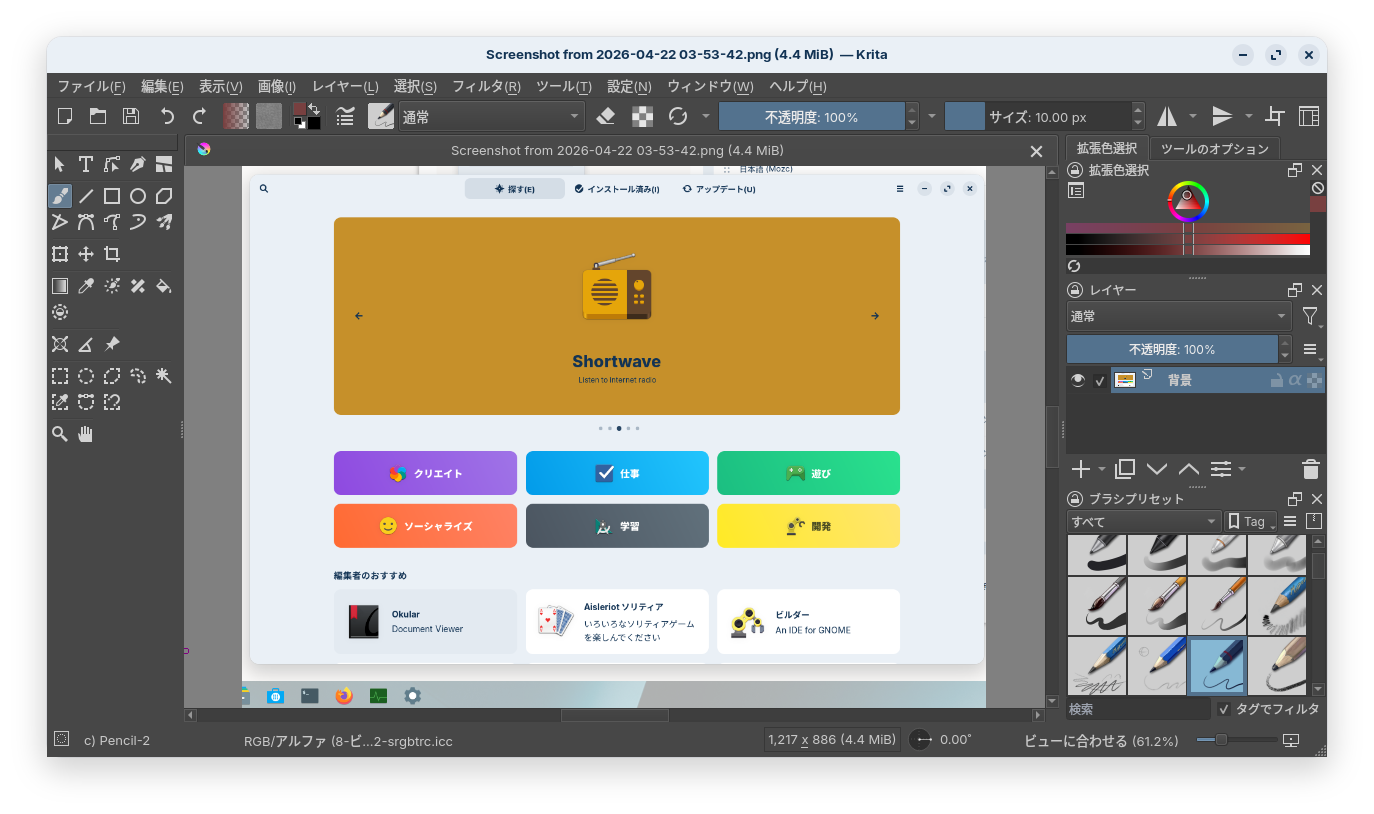Image resolution: width=1374 pixels, height=814 pixels.
Task: Toggle eraser mode in the toolbar
Action: 605,117
